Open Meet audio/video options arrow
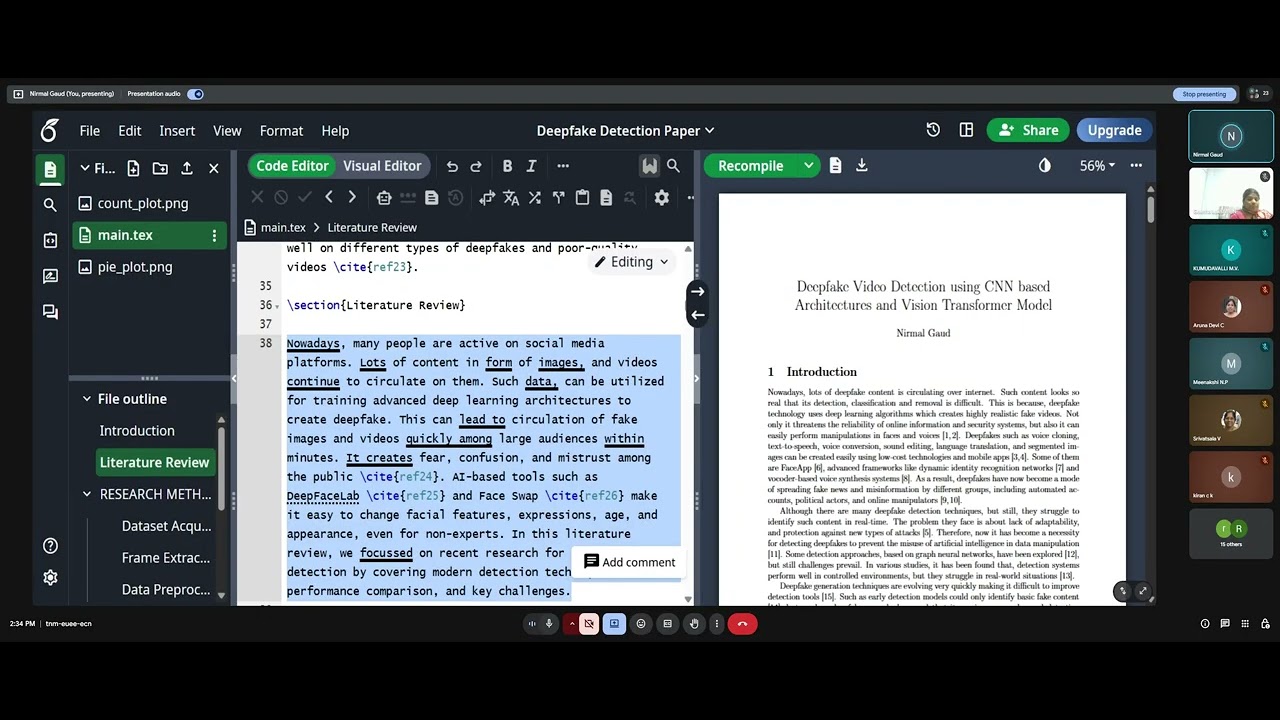 572,624
